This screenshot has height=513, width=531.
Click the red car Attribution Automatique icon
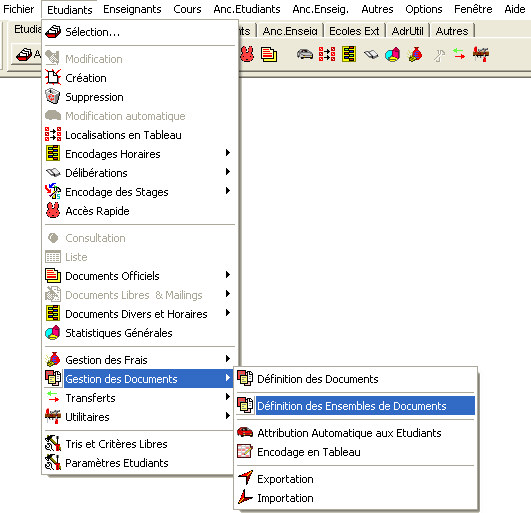coord(245,432)
